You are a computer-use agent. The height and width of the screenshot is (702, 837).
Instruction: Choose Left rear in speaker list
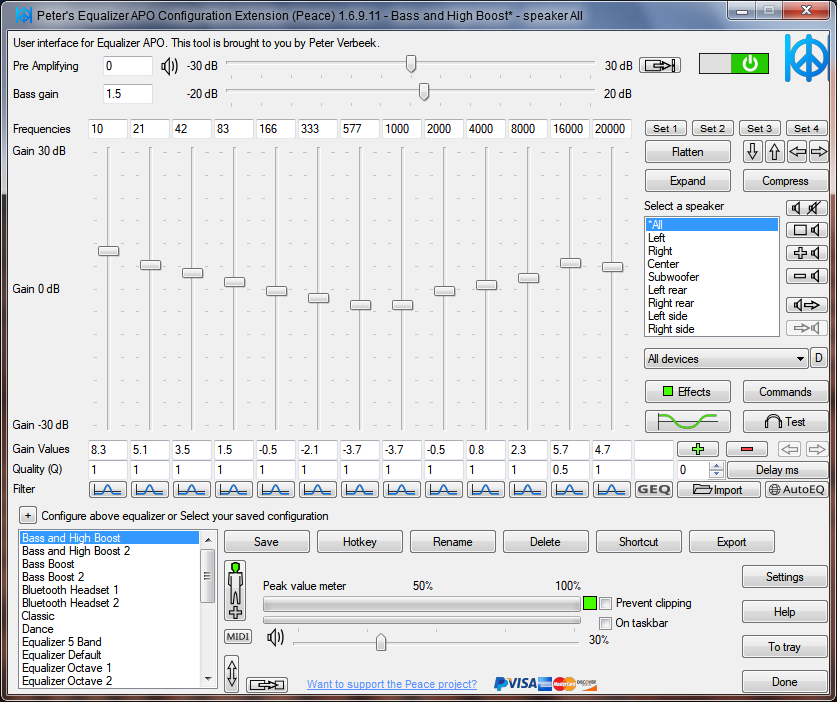click(x=712, y=290)
